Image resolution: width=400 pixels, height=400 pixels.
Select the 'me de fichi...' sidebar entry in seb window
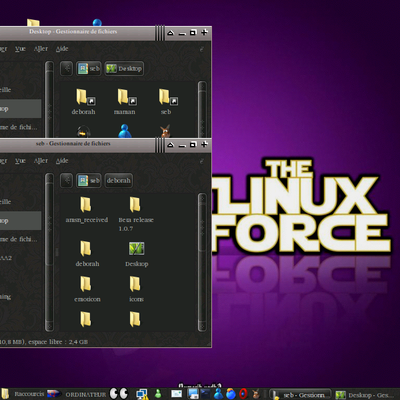(19, 239)
